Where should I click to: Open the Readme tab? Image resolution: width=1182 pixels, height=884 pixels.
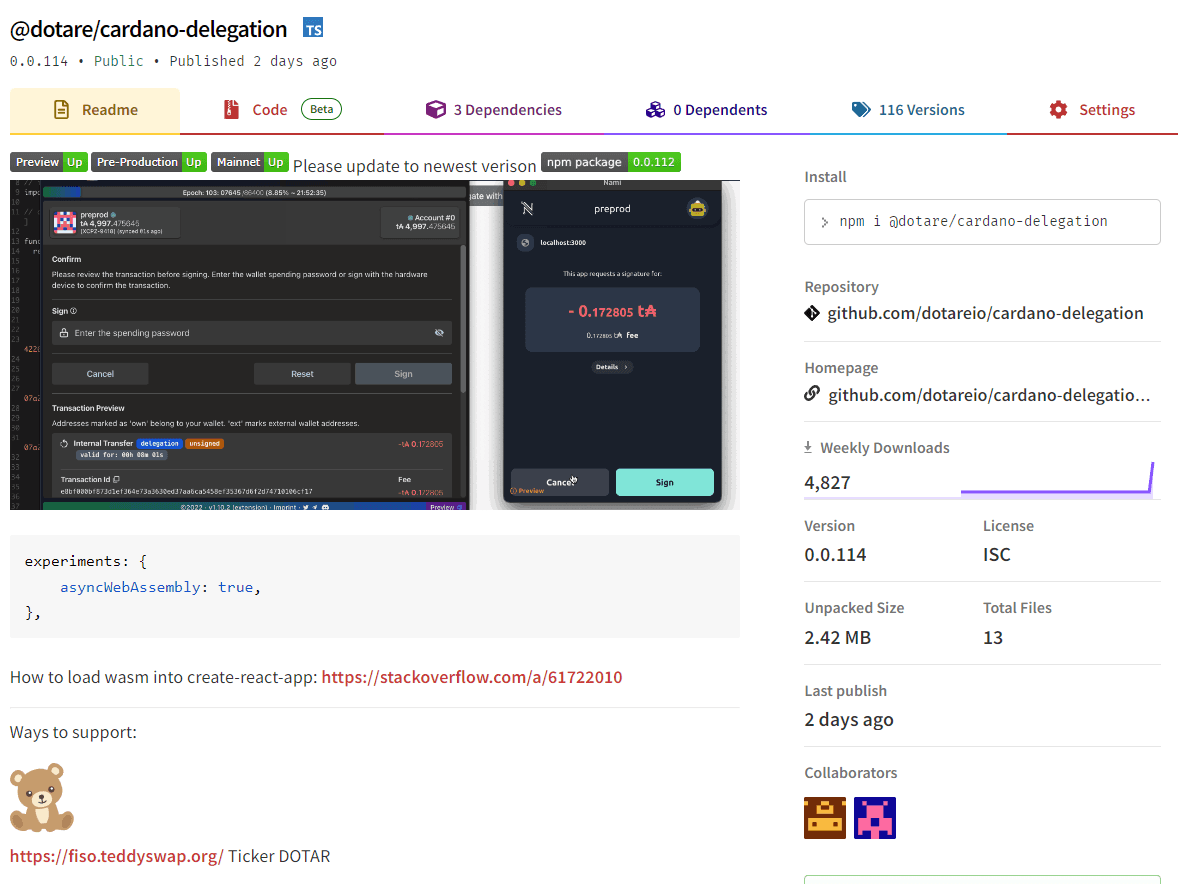click(95, 110)
